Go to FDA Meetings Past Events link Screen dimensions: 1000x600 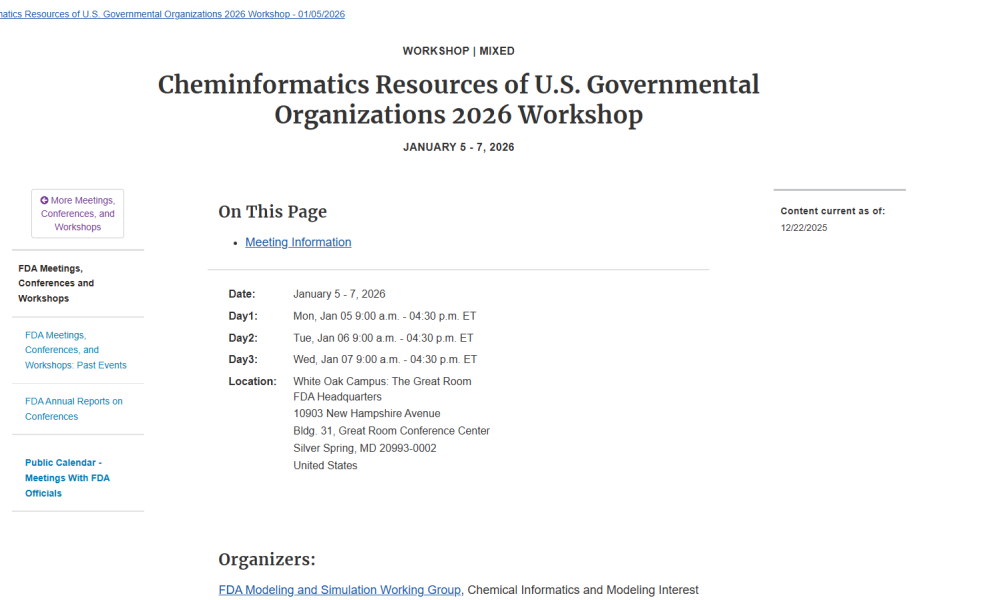[76, 350]
